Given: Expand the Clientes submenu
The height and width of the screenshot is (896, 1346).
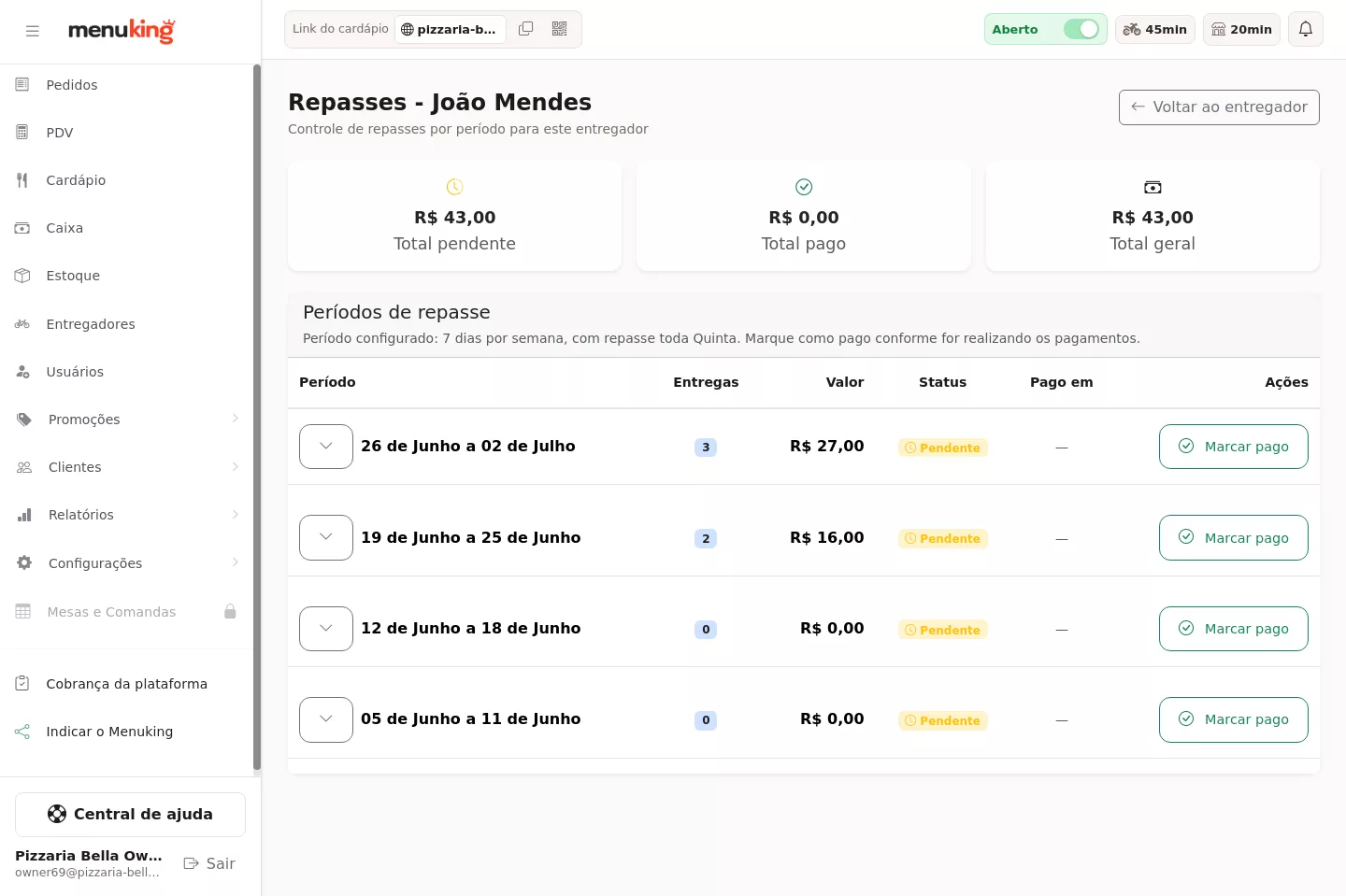Looking at the screenshot, I should 127,467.
